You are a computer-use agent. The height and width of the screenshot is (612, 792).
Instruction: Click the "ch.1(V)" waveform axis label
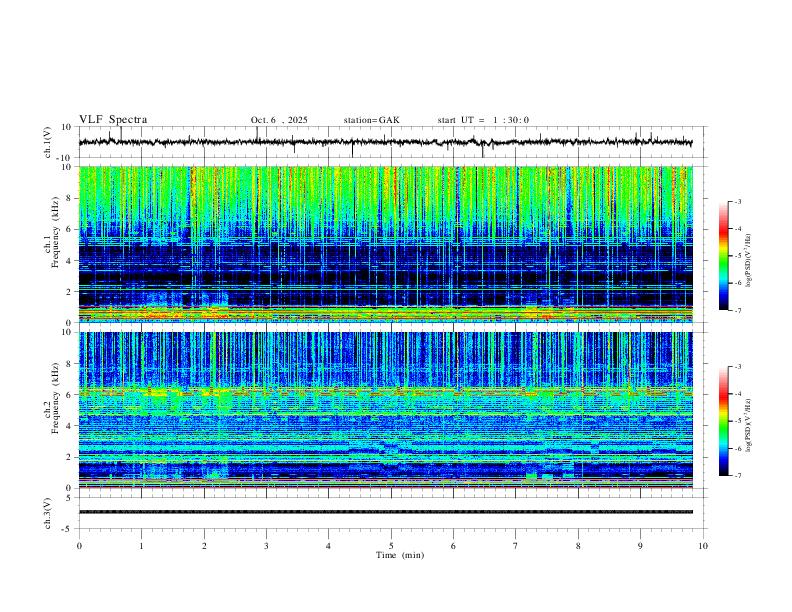48,142
